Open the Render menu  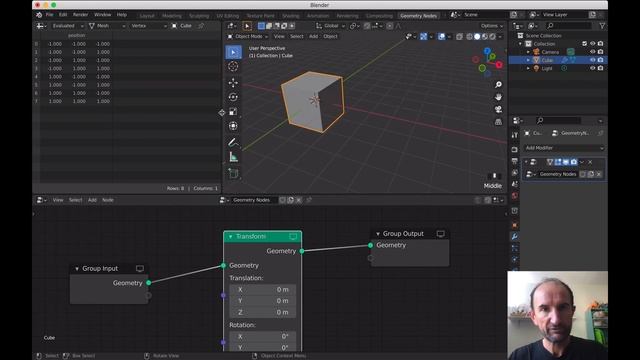[x=80, y=15]
